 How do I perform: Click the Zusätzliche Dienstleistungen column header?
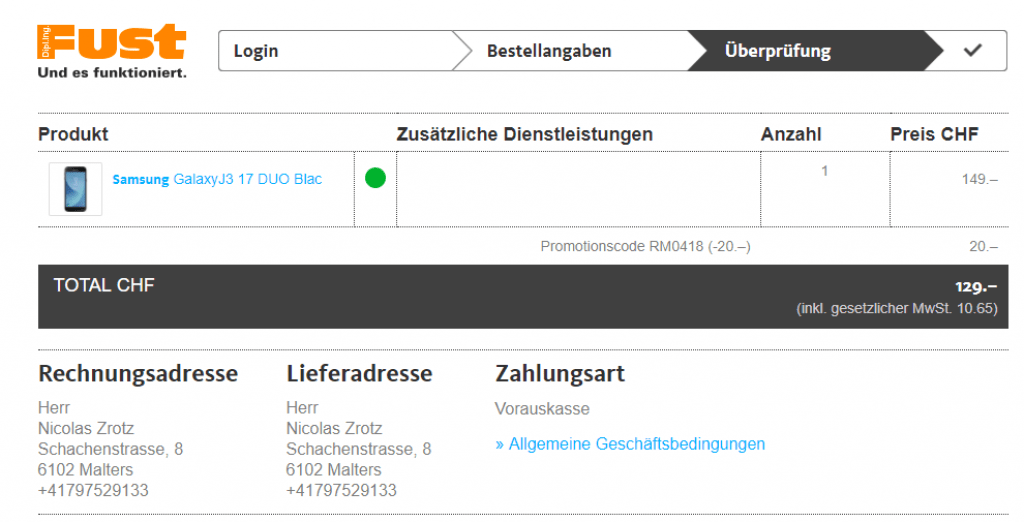click(524, 134)
